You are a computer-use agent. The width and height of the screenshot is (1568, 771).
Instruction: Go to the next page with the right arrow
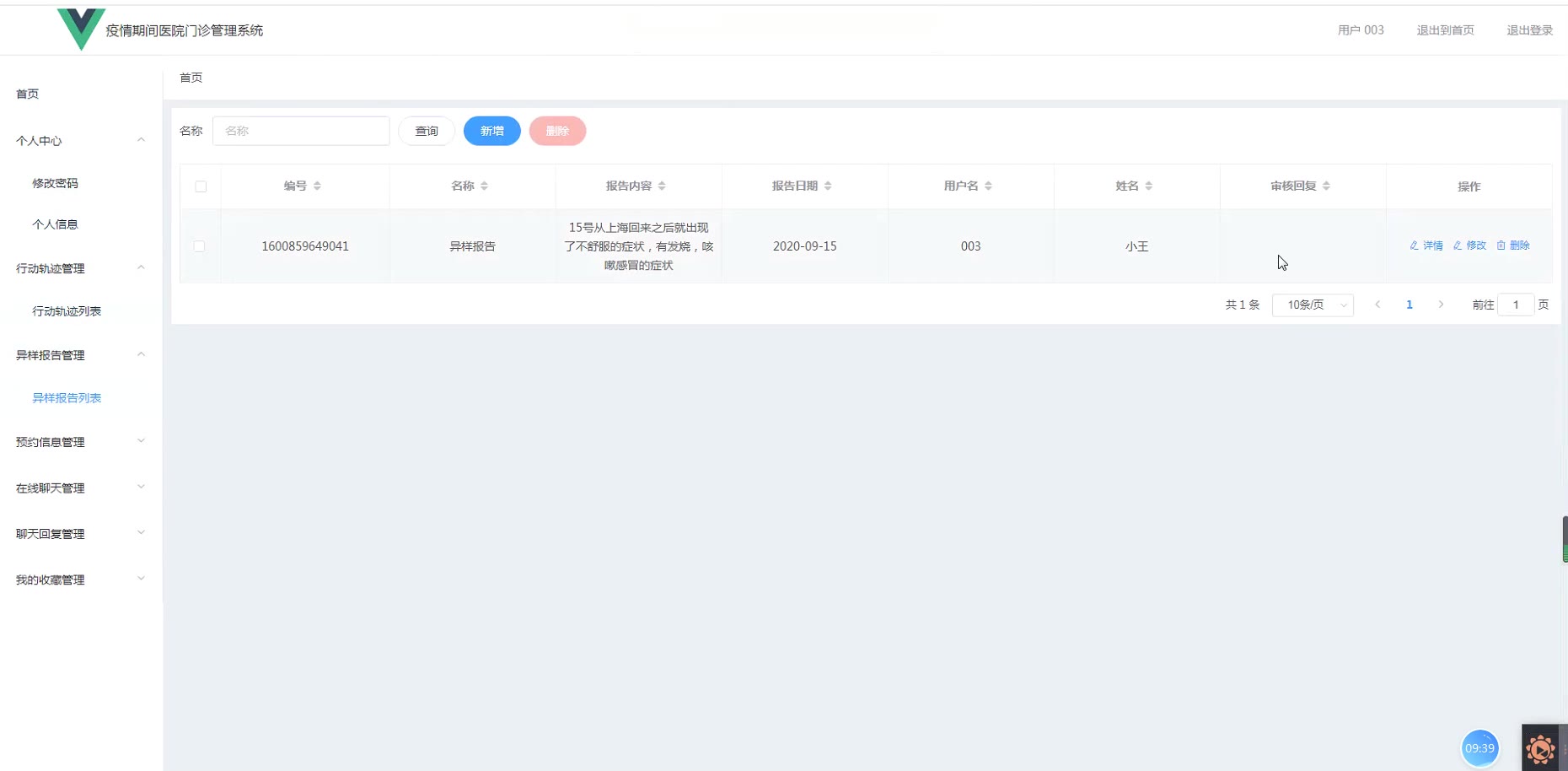(1441, 305)
